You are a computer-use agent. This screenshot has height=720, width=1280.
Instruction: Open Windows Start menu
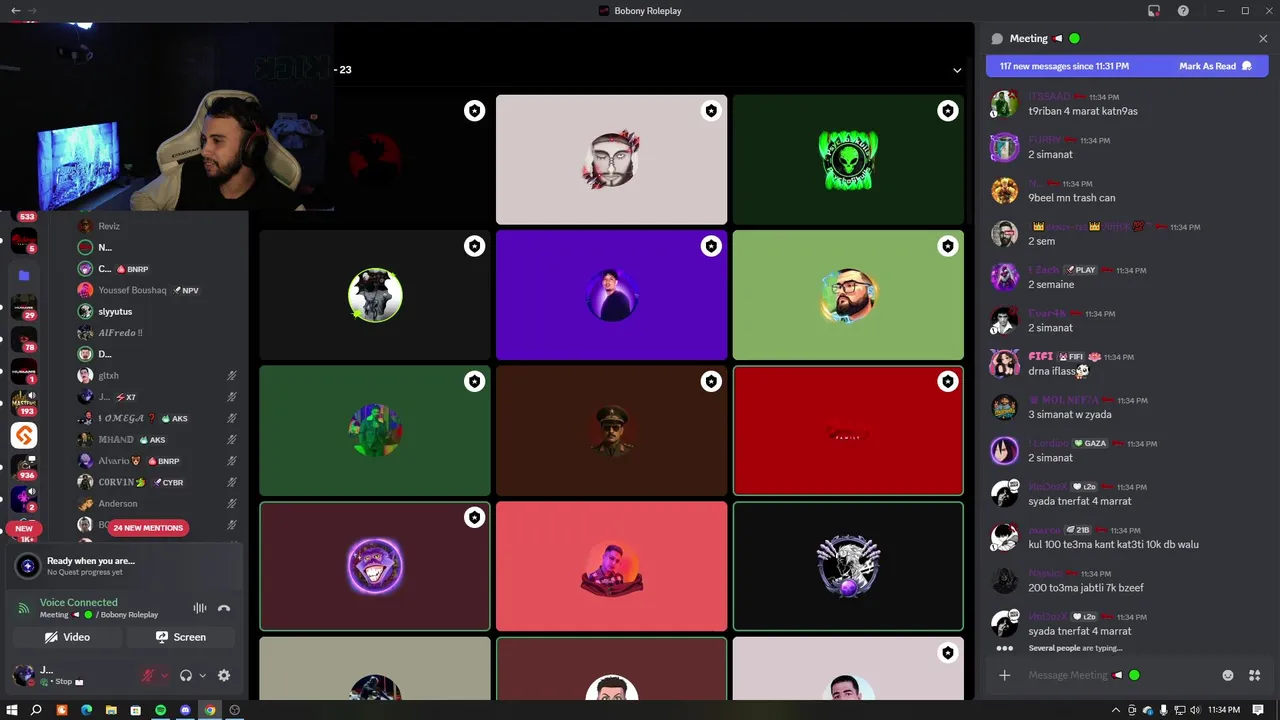12,710
